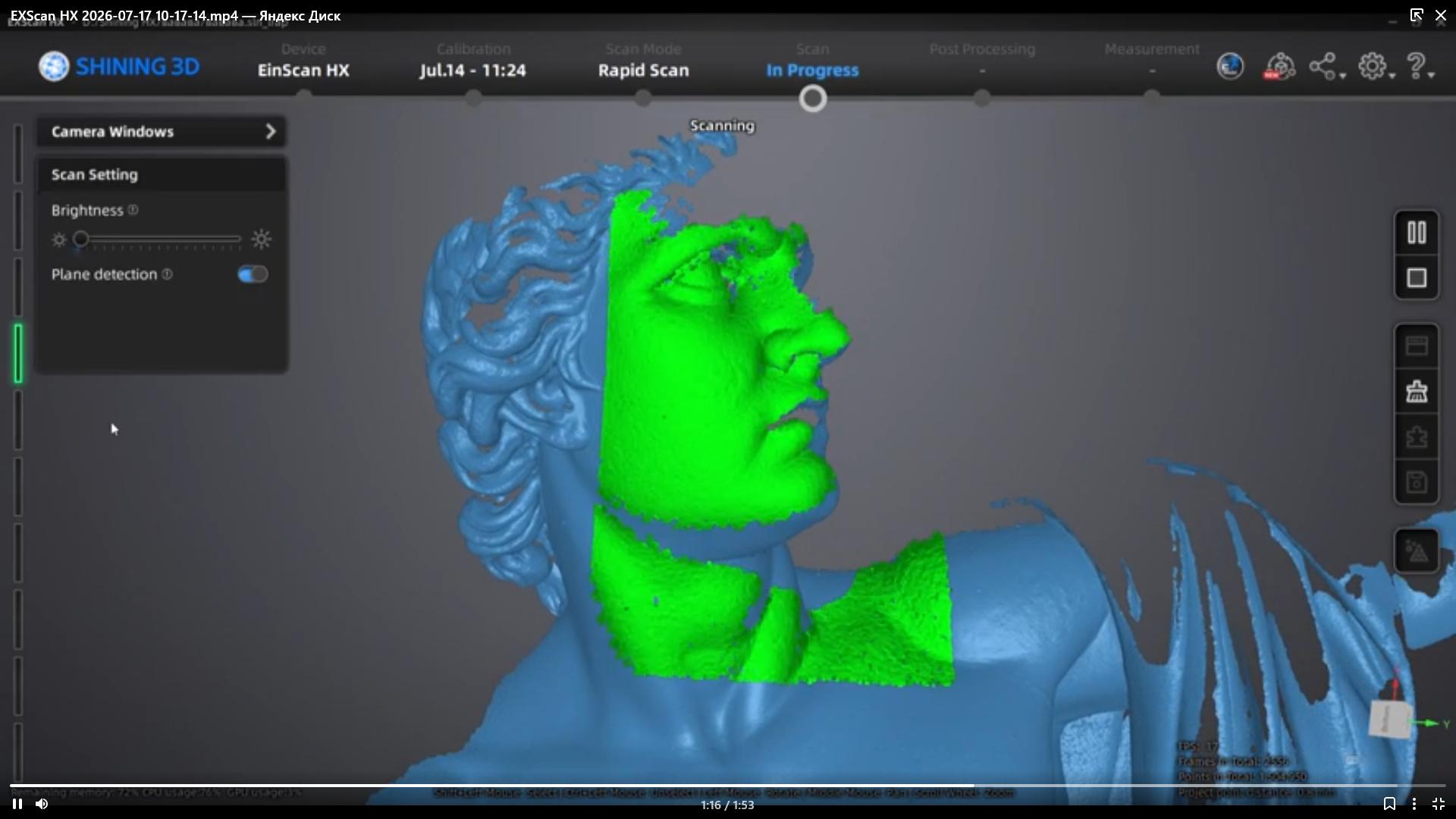Screen dimensions: 1456x819
Task: Open the share icon in the top bar
Action: [1326, 67]
